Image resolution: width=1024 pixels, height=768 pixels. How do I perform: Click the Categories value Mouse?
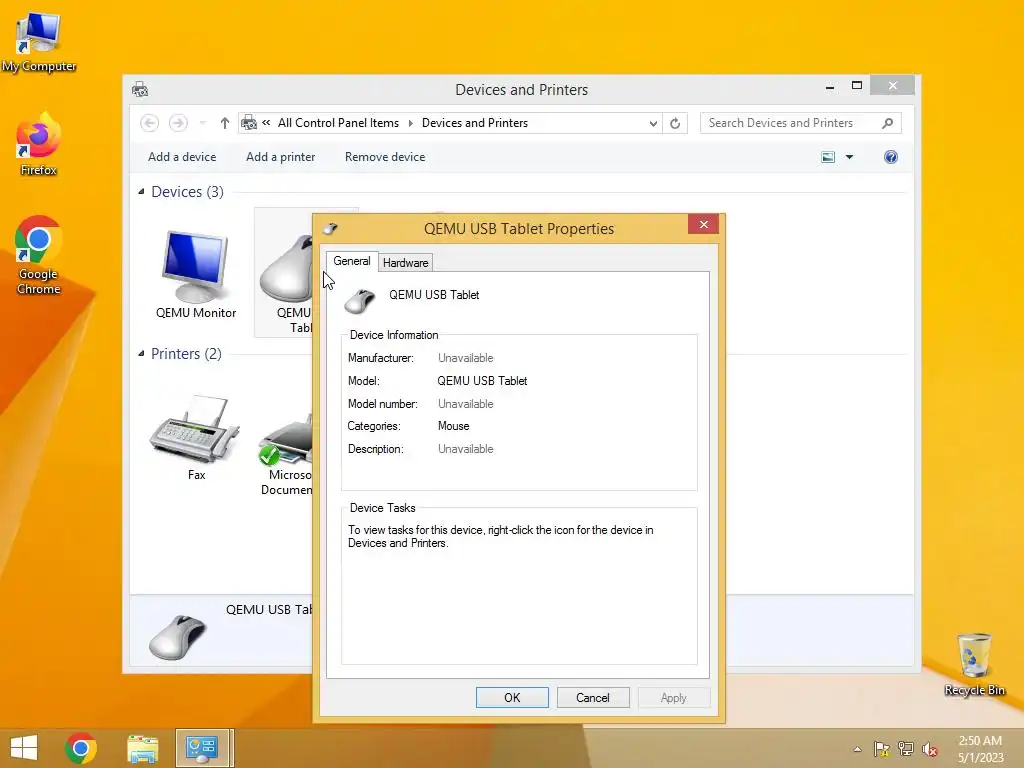(x=453, y=426)
